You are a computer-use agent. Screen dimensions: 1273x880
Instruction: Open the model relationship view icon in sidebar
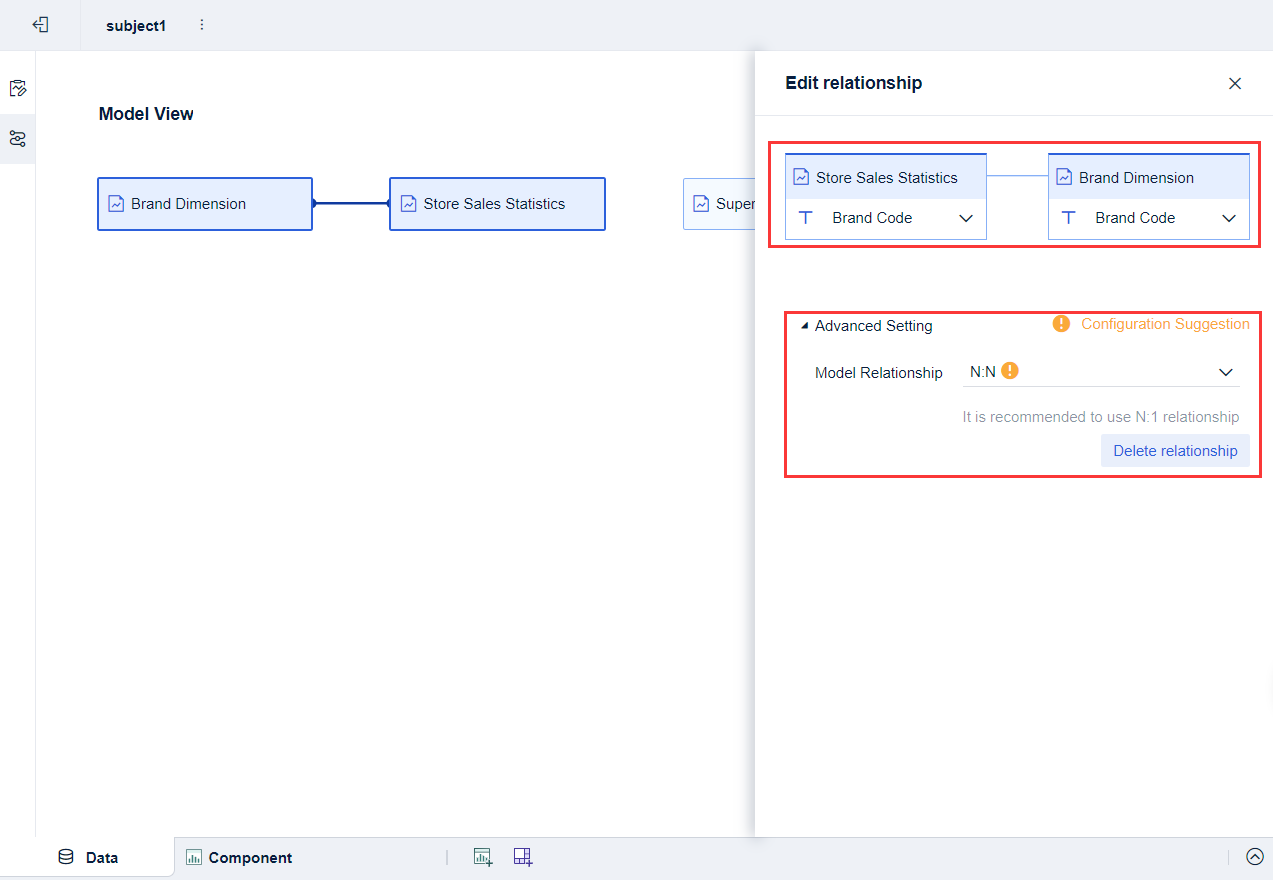18,139
